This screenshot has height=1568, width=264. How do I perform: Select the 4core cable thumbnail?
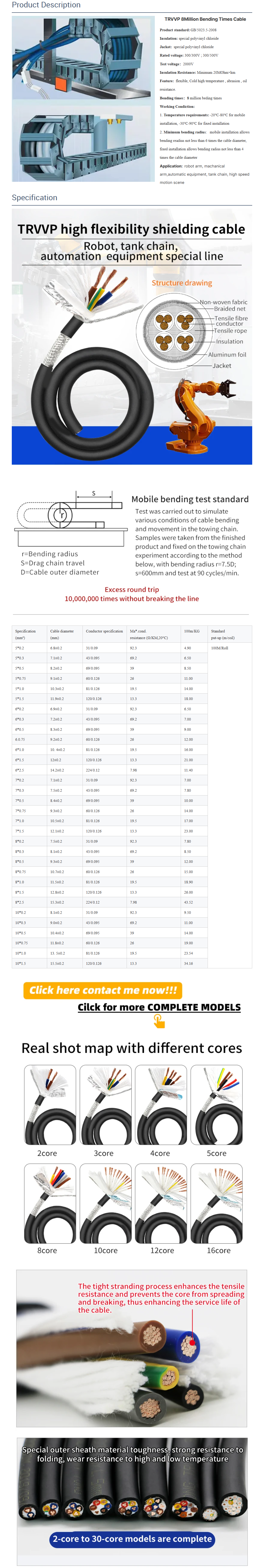pos(161,1105)
